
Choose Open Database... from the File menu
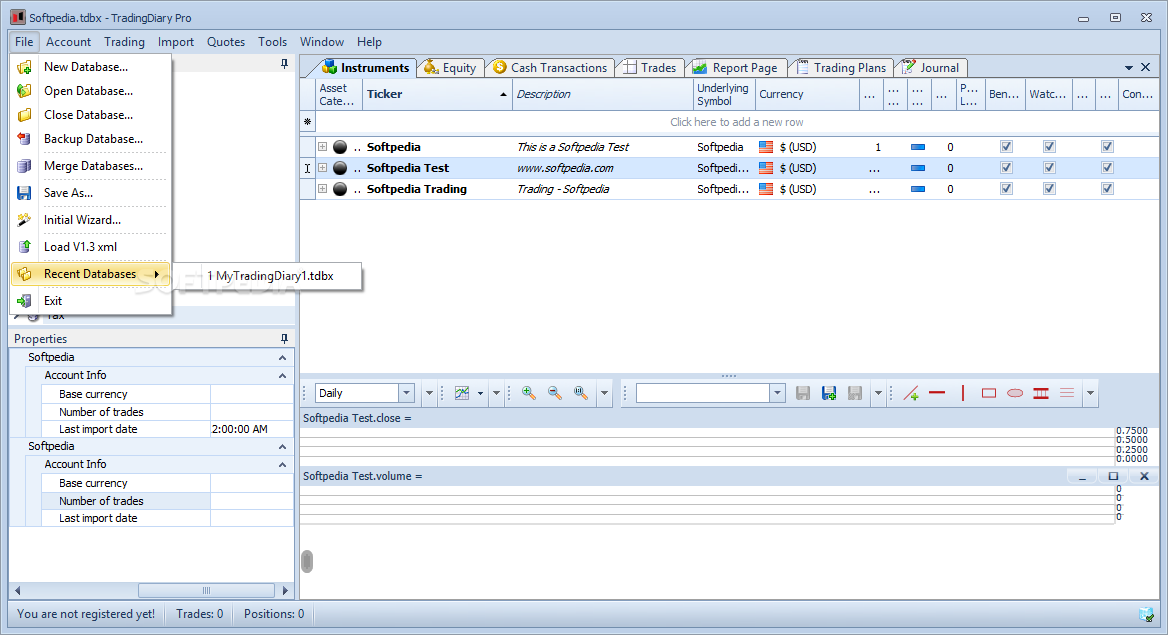coord(88,91)
